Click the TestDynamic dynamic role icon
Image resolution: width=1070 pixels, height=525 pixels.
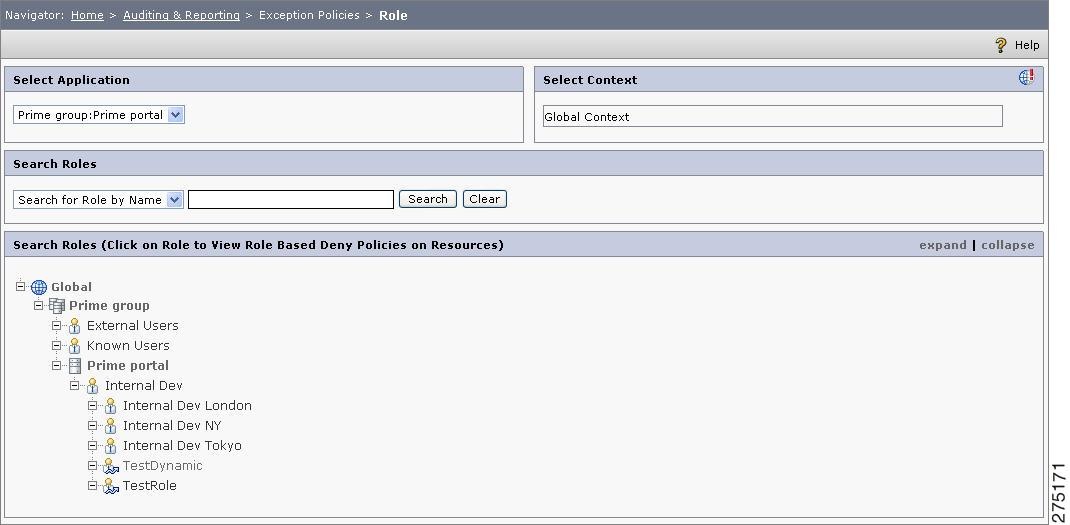point(111,466)
